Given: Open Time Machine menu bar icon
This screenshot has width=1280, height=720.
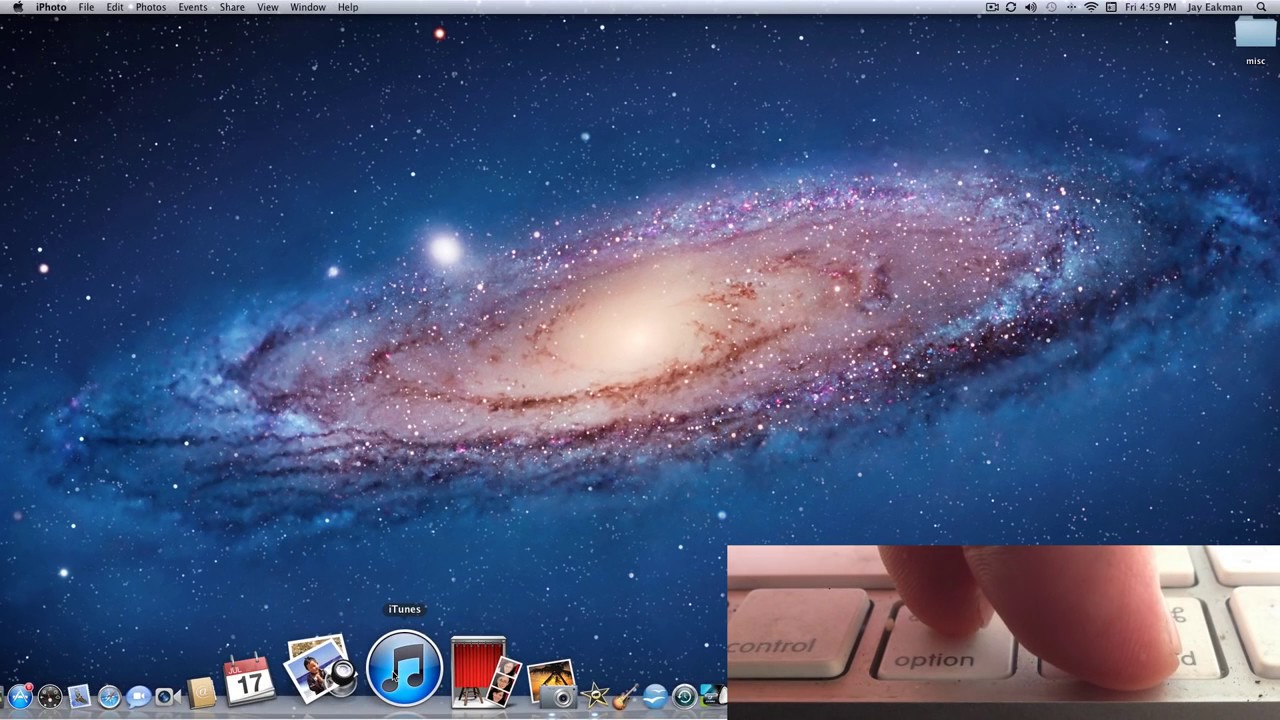Looking at the screenshot, I should click(1051, 7).
